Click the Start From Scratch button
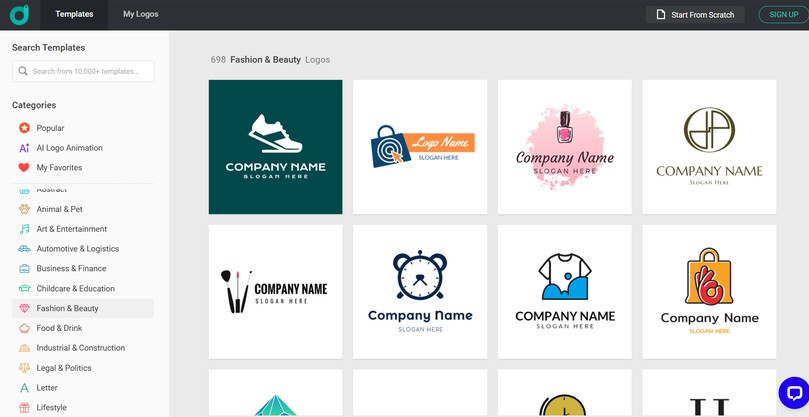The image size is (809, 417). pos(695,14)
